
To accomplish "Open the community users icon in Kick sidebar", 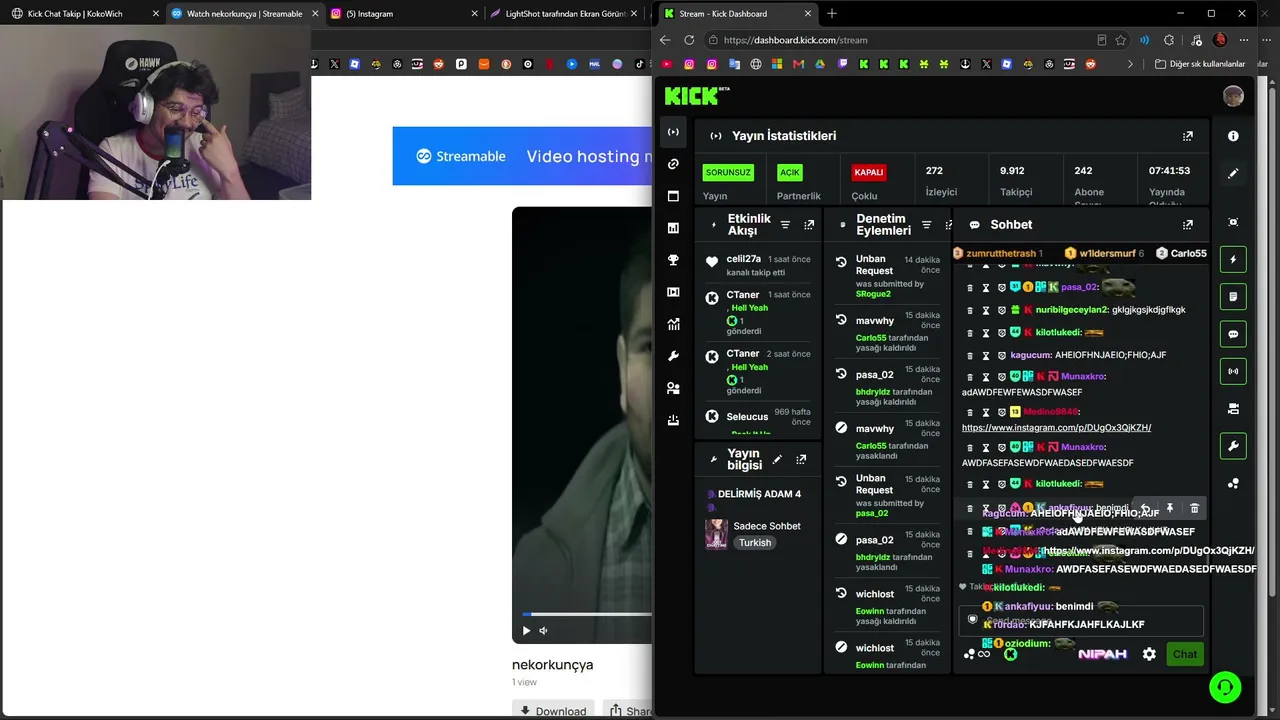I will 673,388.
